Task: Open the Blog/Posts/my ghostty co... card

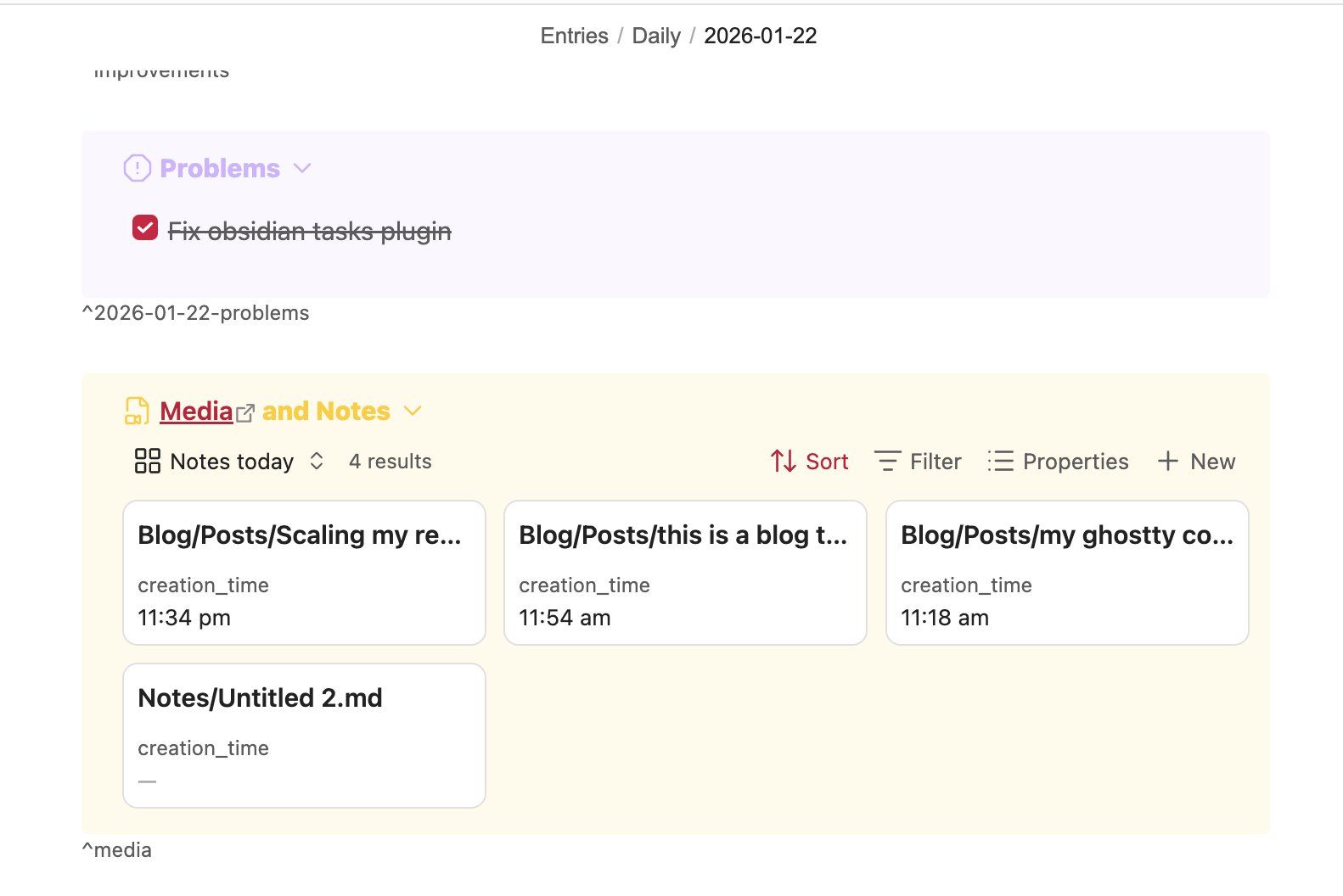Action: coord(1066,573)
